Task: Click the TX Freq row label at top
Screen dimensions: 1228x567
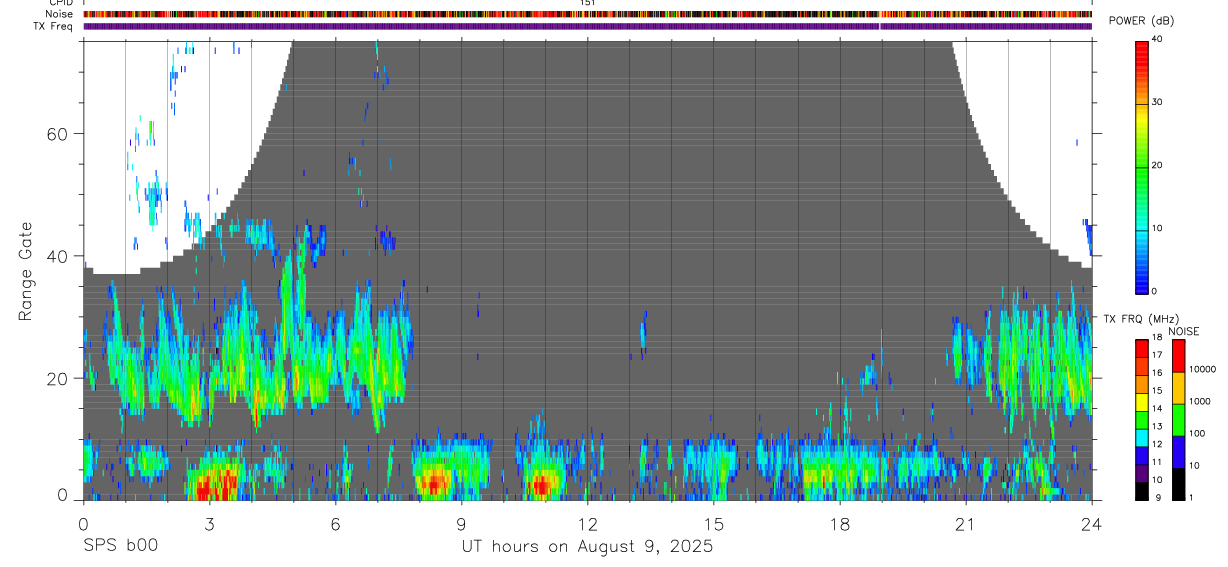Action: (x=54, y=26)
